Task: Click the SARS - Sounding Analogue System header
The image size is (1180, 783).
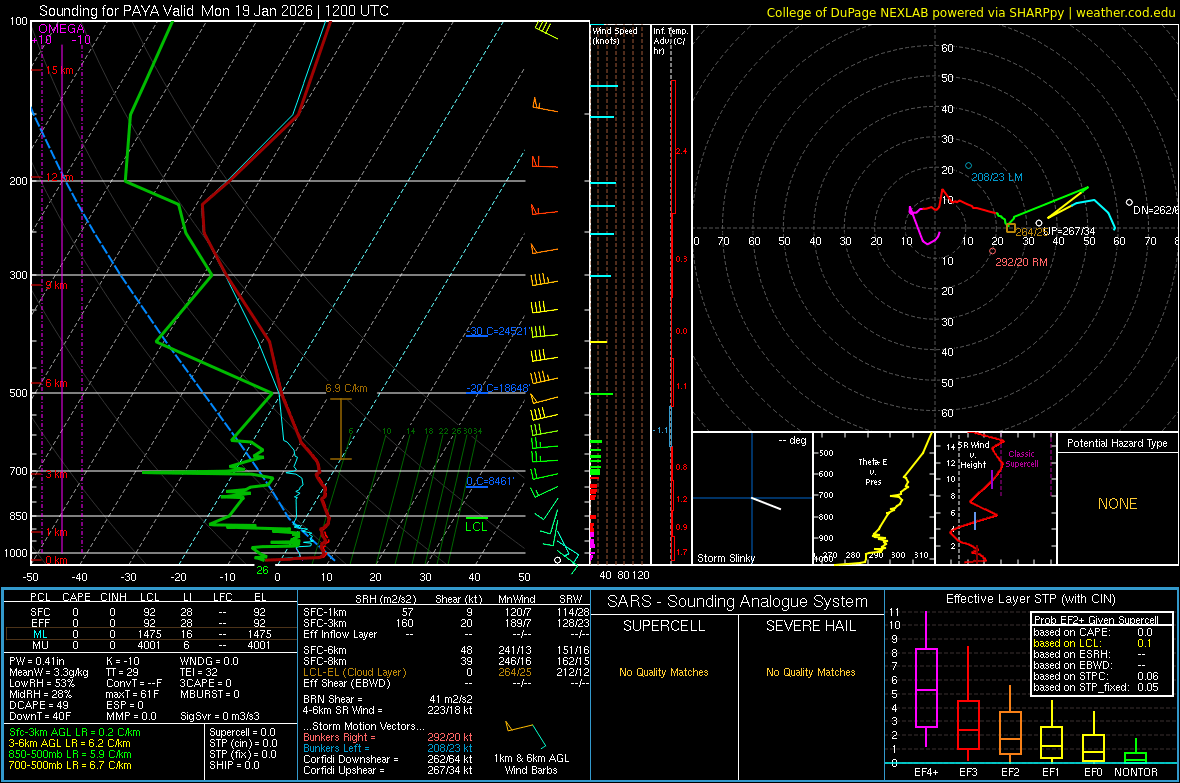Action: [x=738, y=602]
